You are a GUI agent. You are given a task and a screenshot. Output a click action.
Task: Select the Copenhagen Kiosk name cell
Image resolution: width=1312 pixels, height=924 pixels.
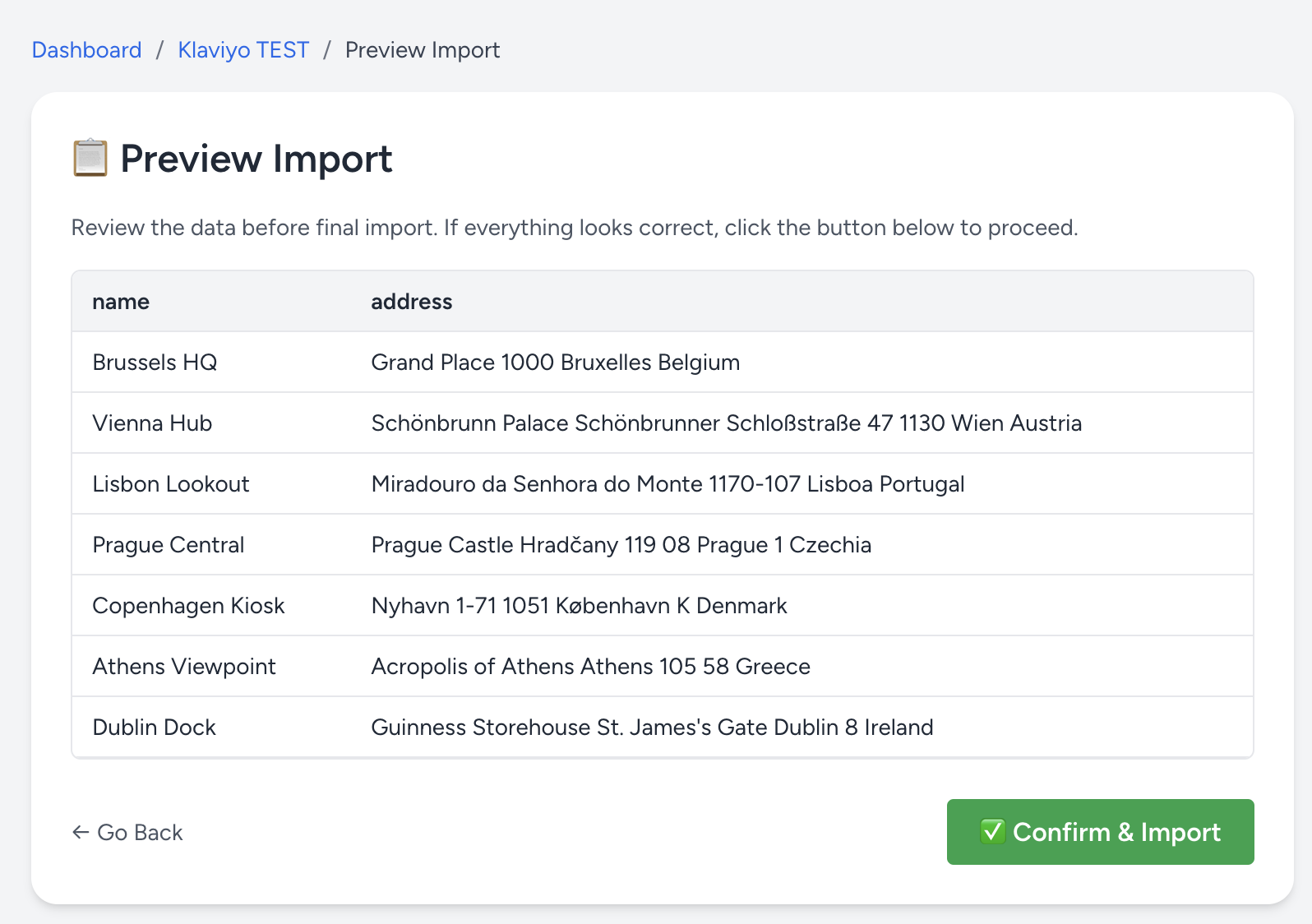[x=188, y=606]
